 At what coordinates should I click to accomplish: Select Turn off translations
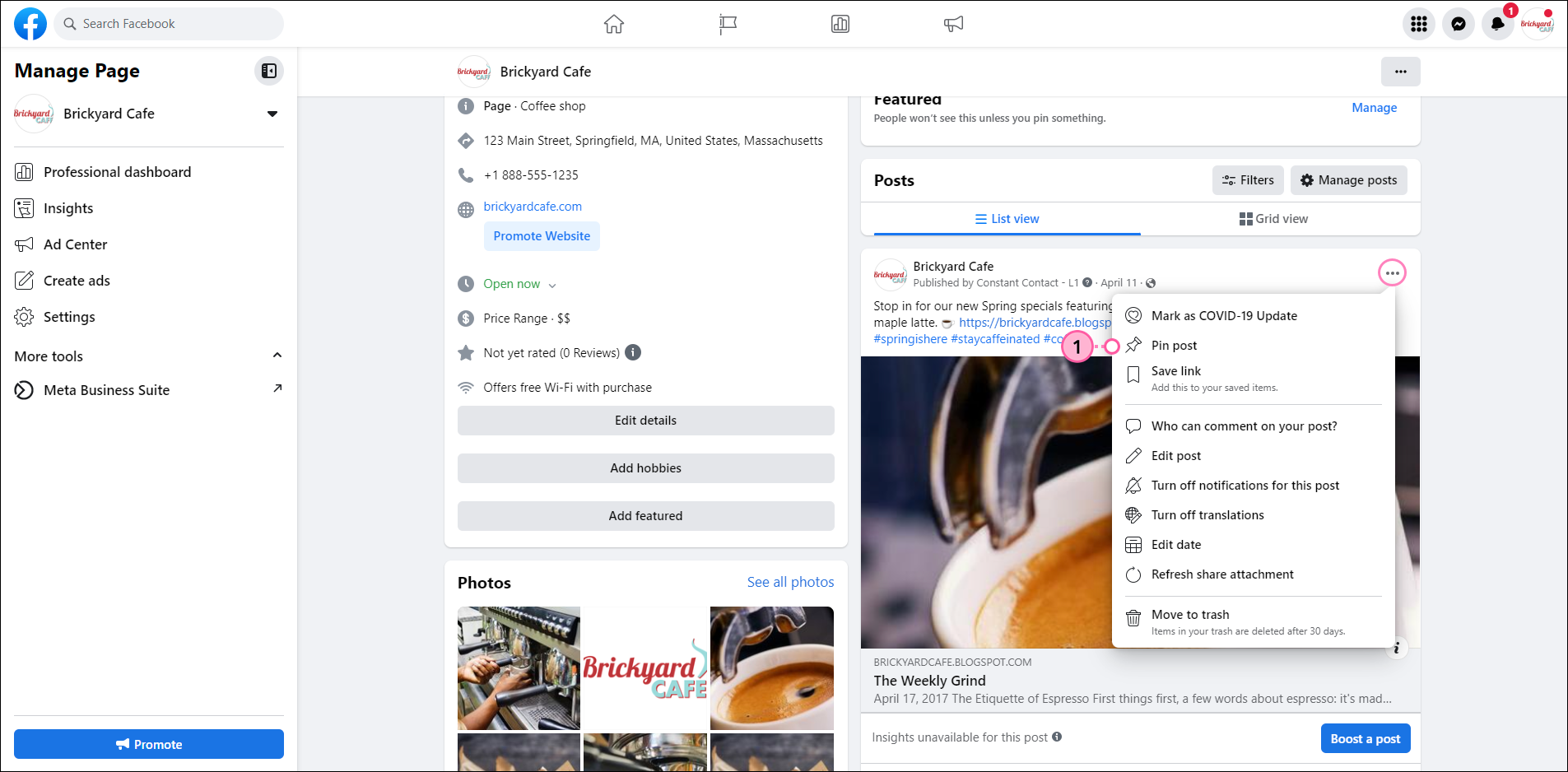1253,515
